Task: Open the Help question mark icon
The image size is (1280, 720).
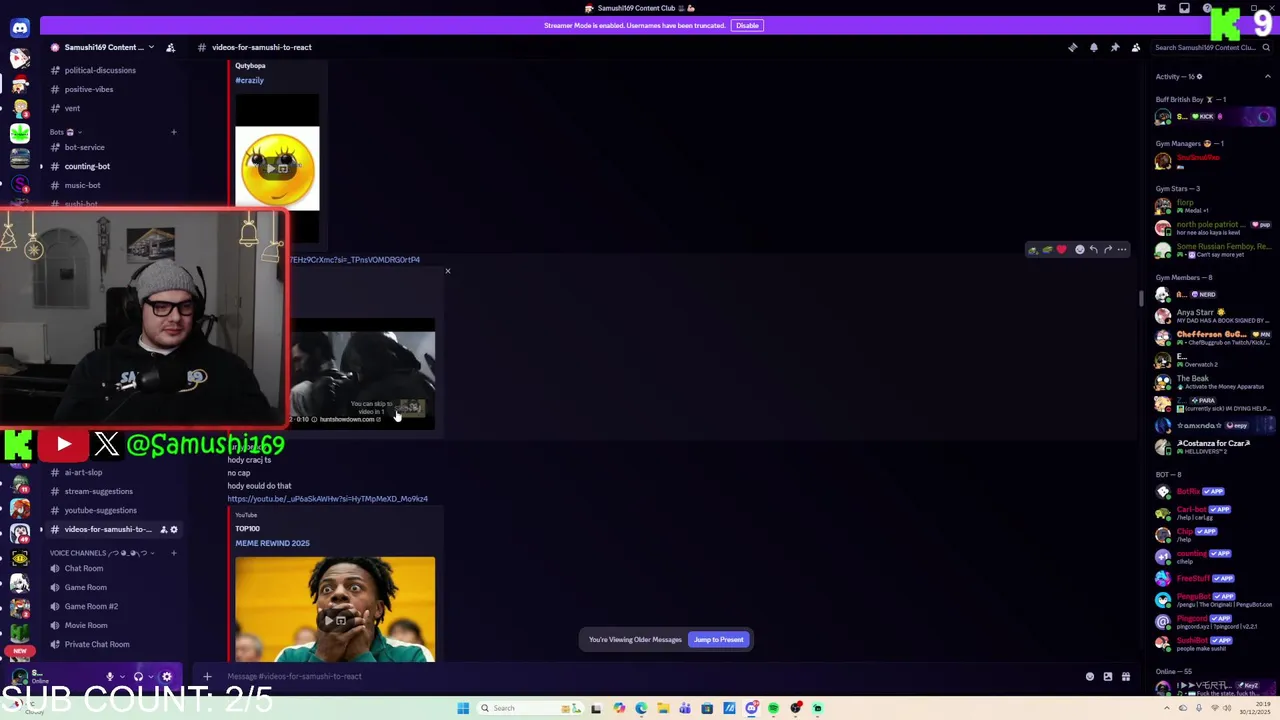Action: 1206,8
